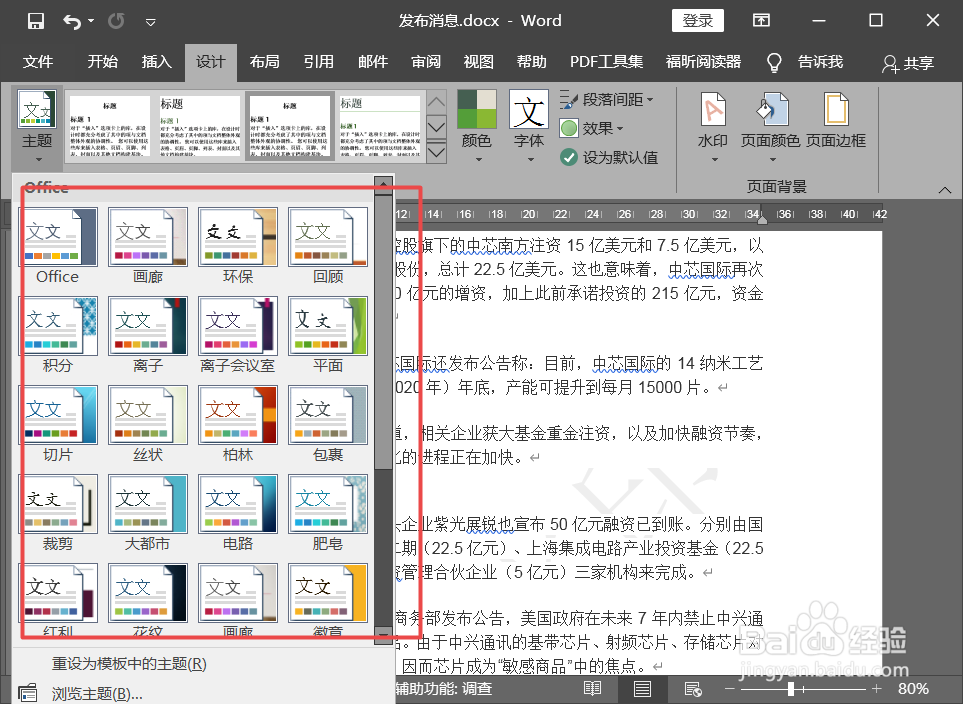Image resolution: width=963 pixels, height=704 pixels.
Task: Click the 页面边框 page borders icon
Action: tap(836, 120)
